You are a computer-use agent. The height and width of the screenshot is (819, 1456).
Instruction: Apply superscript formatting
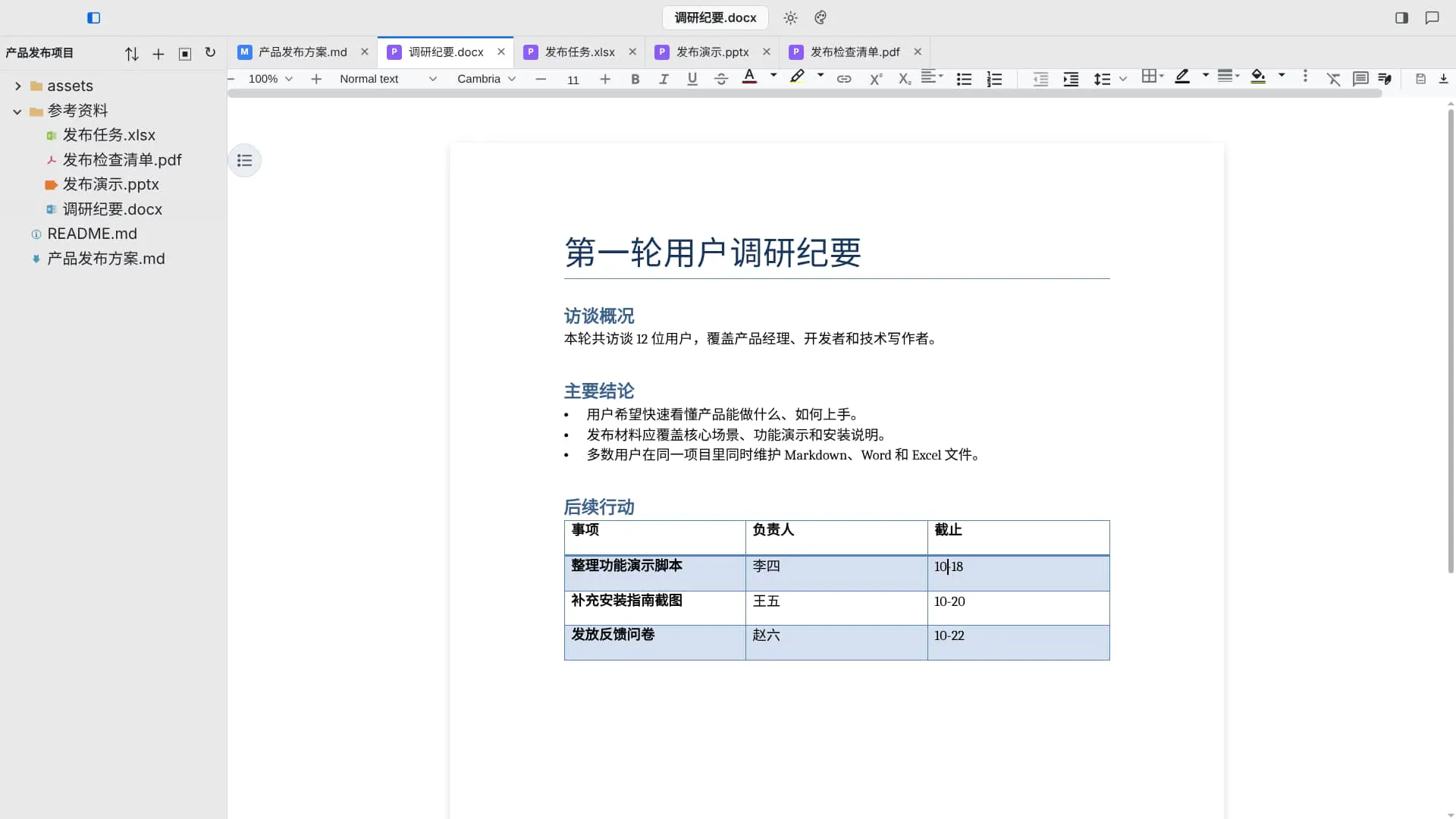click(876, 79)
